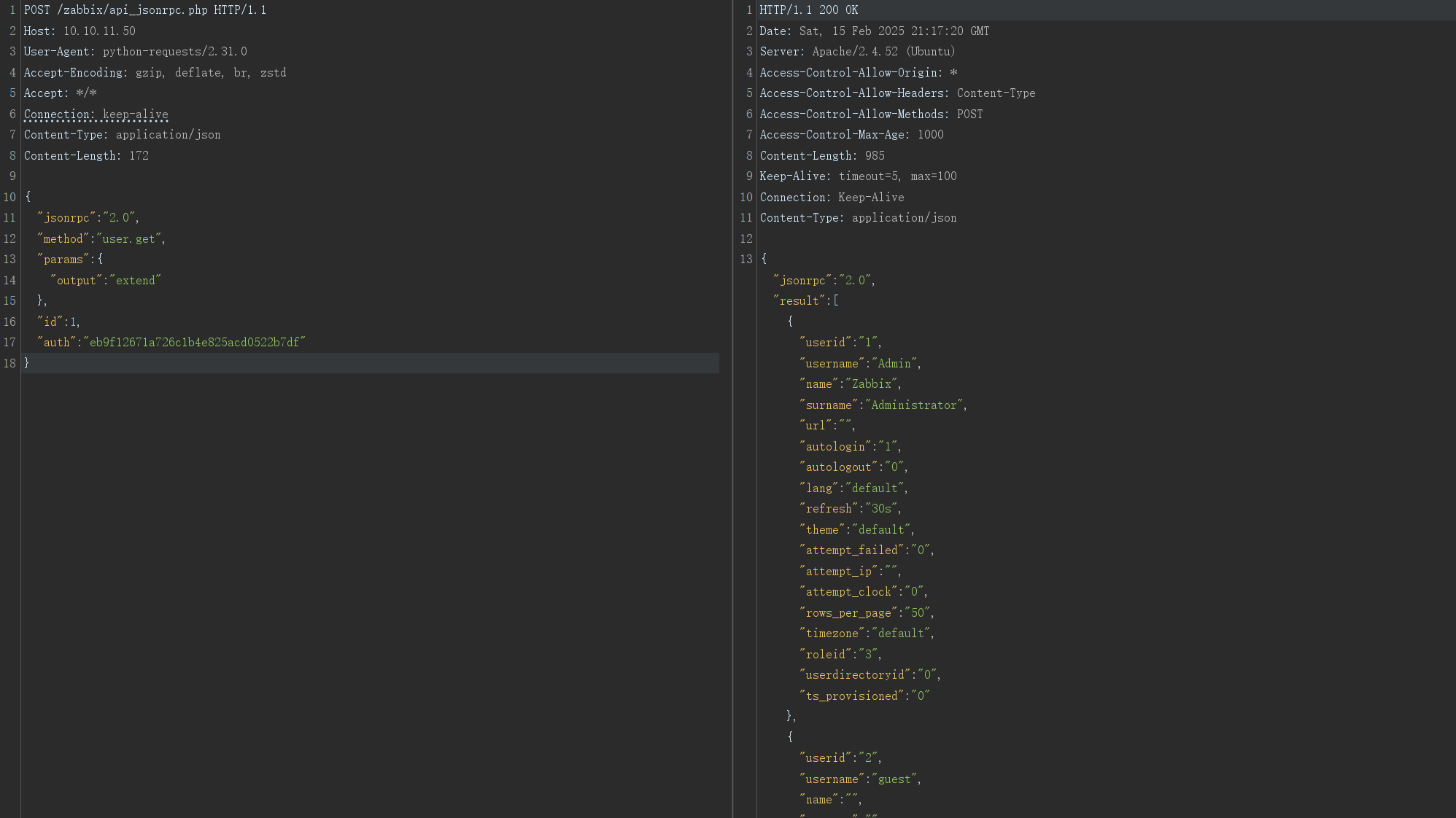
Task: Click the Keep-Alive: timeout=5 header
Action: pyautogui.click(x=859, y=176)
